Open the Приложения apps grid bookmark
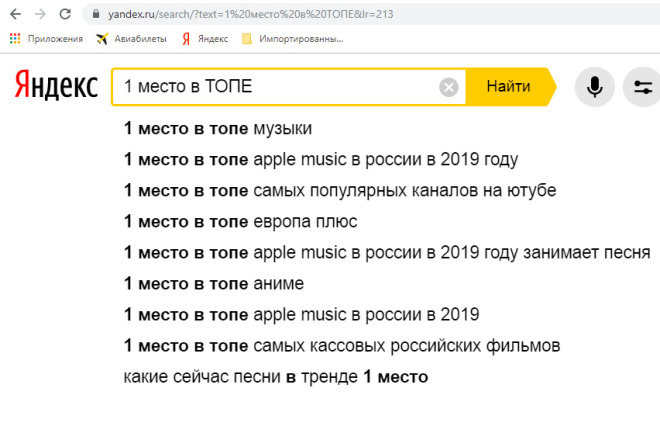 46,39
